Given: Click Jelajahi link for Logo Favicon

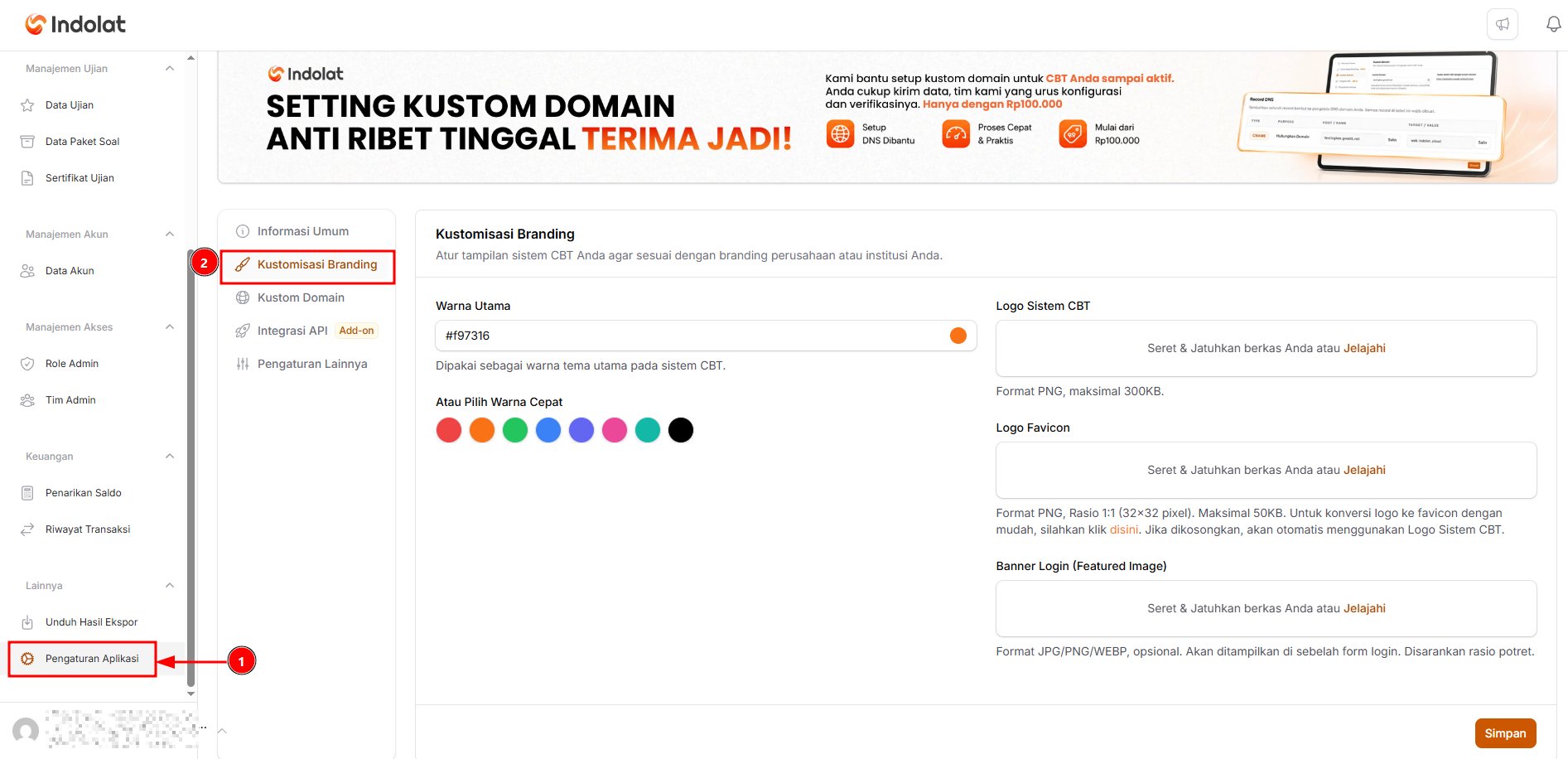Looking at the screenshot, I should pos(1364,470).
